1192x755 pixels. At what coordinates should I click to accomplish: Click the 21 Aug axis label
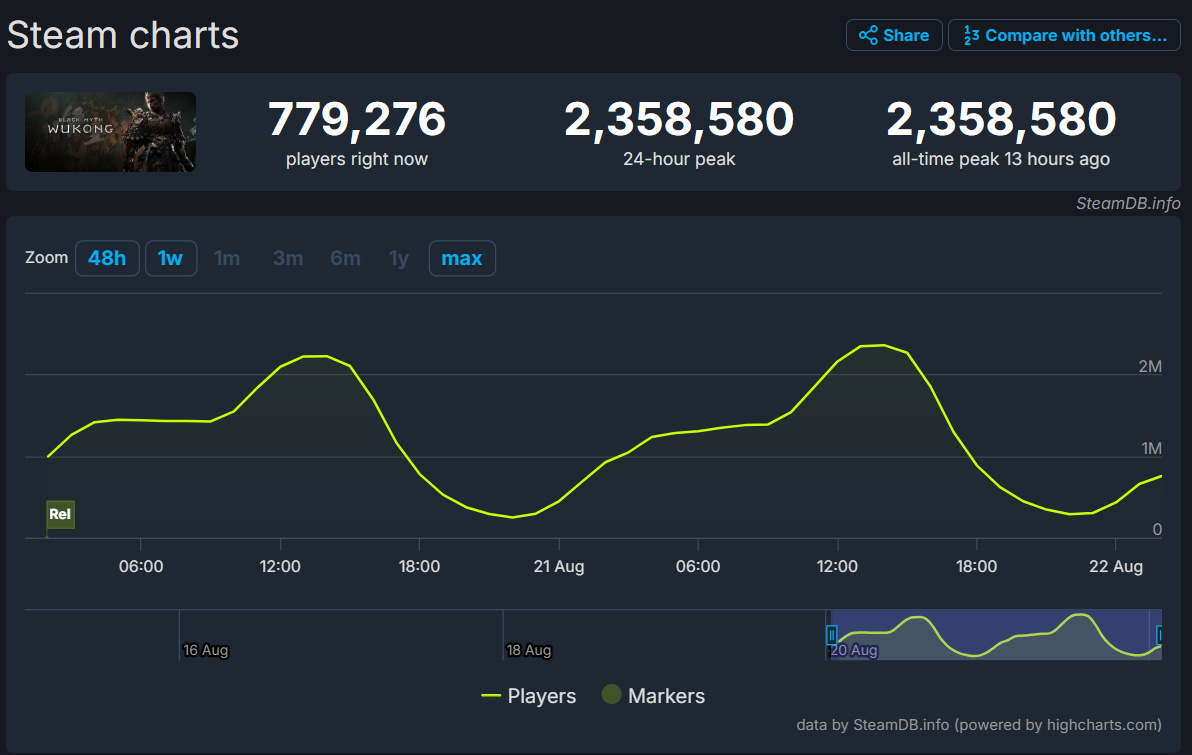coord(559,566)
